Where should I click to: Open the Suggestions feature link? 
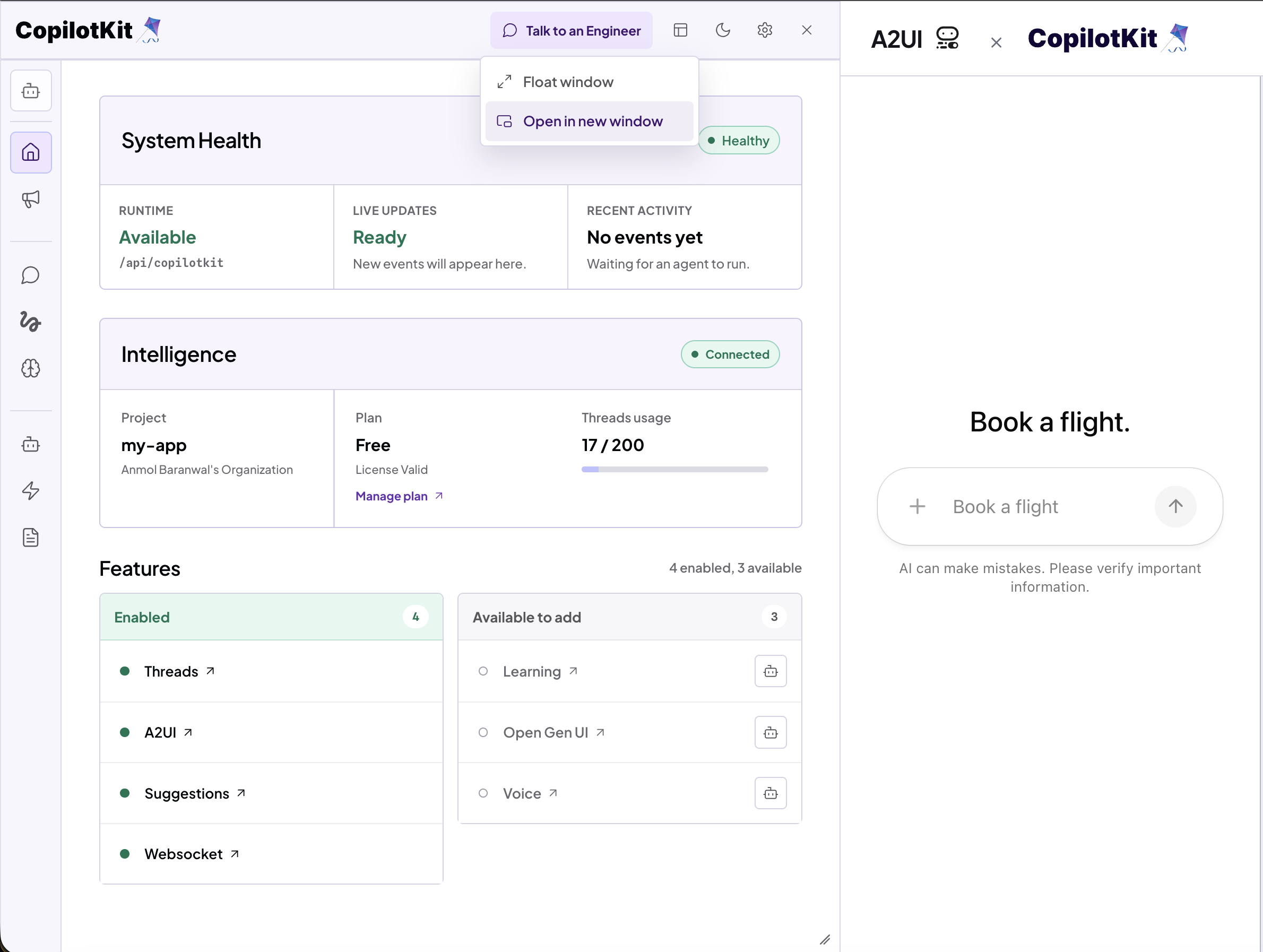pos(195,793)
